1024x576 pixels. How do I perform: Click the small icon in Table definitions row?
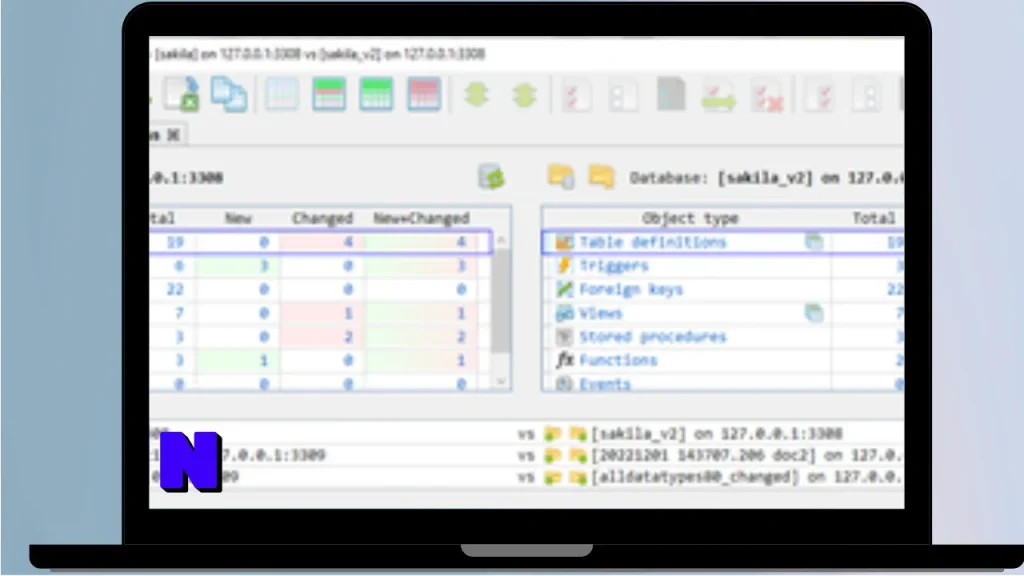814,242
